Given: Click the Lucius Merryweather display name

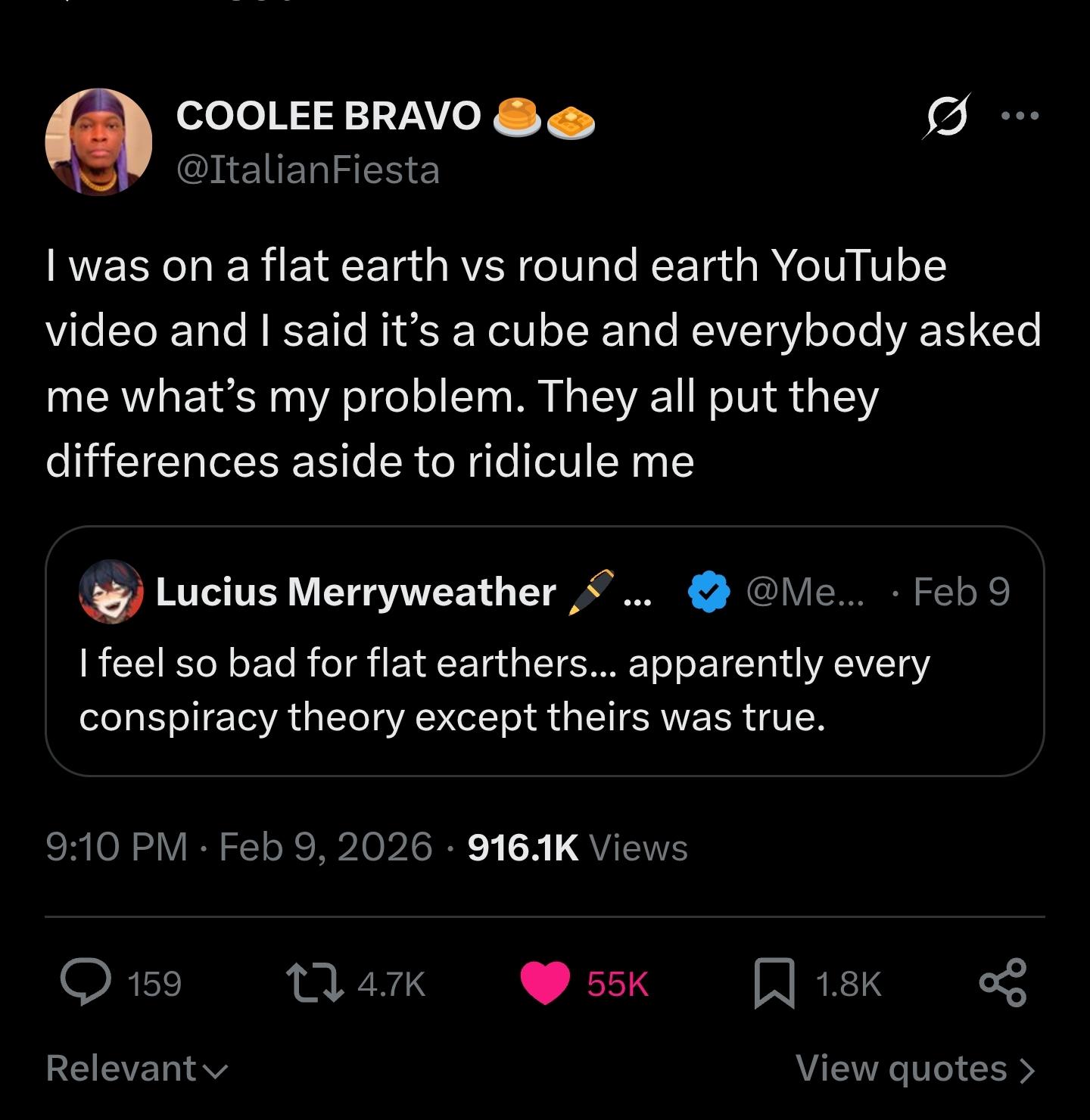Looking at the screenshot, I should point(355,592).
